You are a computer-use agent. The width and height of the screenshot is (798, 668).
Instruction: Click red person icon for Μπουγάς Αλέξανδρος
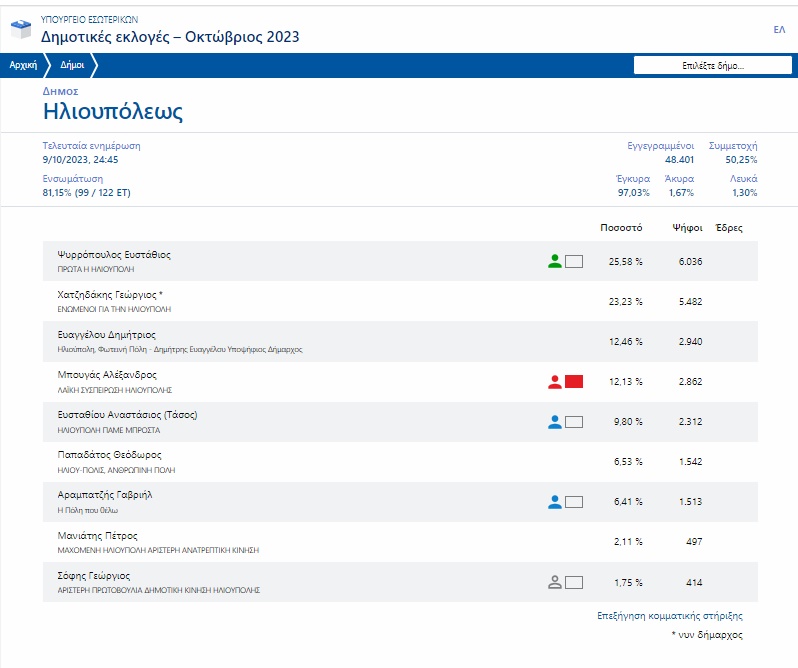[x=555, y=382]
